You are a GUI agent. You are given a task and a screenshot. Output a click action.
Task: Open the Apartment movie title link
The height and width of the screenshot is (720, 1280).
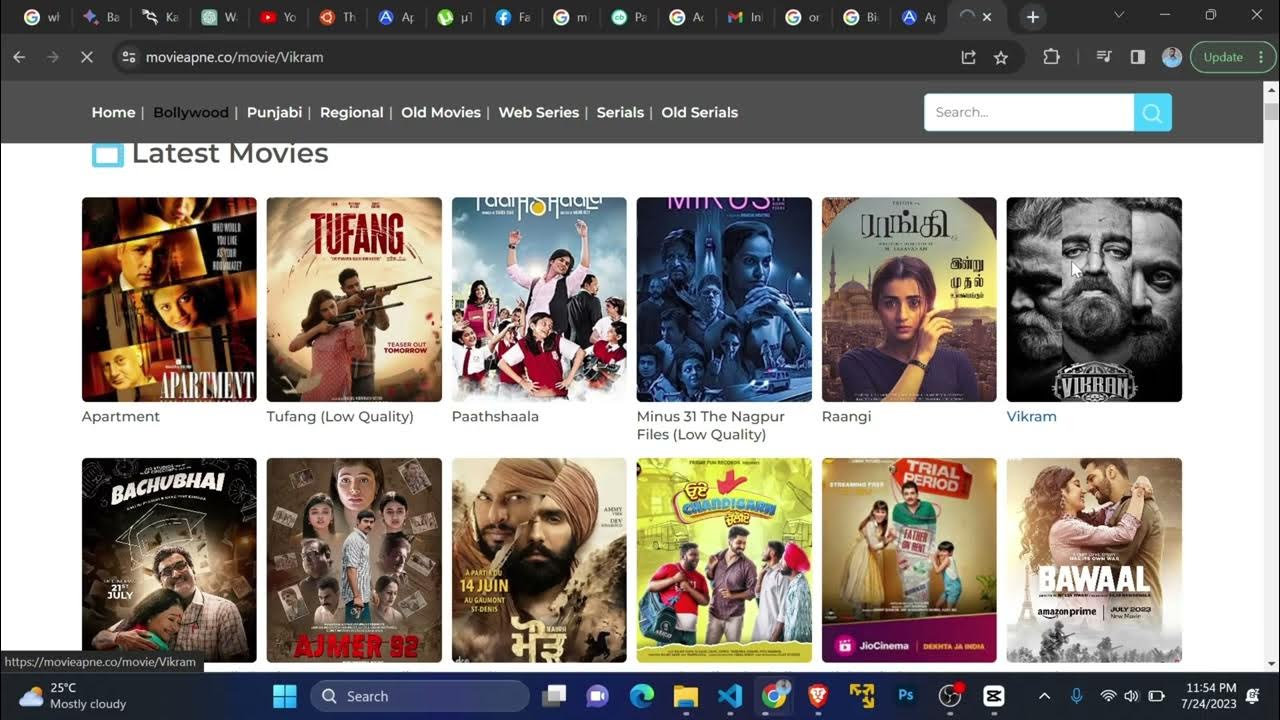click(120, 416)
